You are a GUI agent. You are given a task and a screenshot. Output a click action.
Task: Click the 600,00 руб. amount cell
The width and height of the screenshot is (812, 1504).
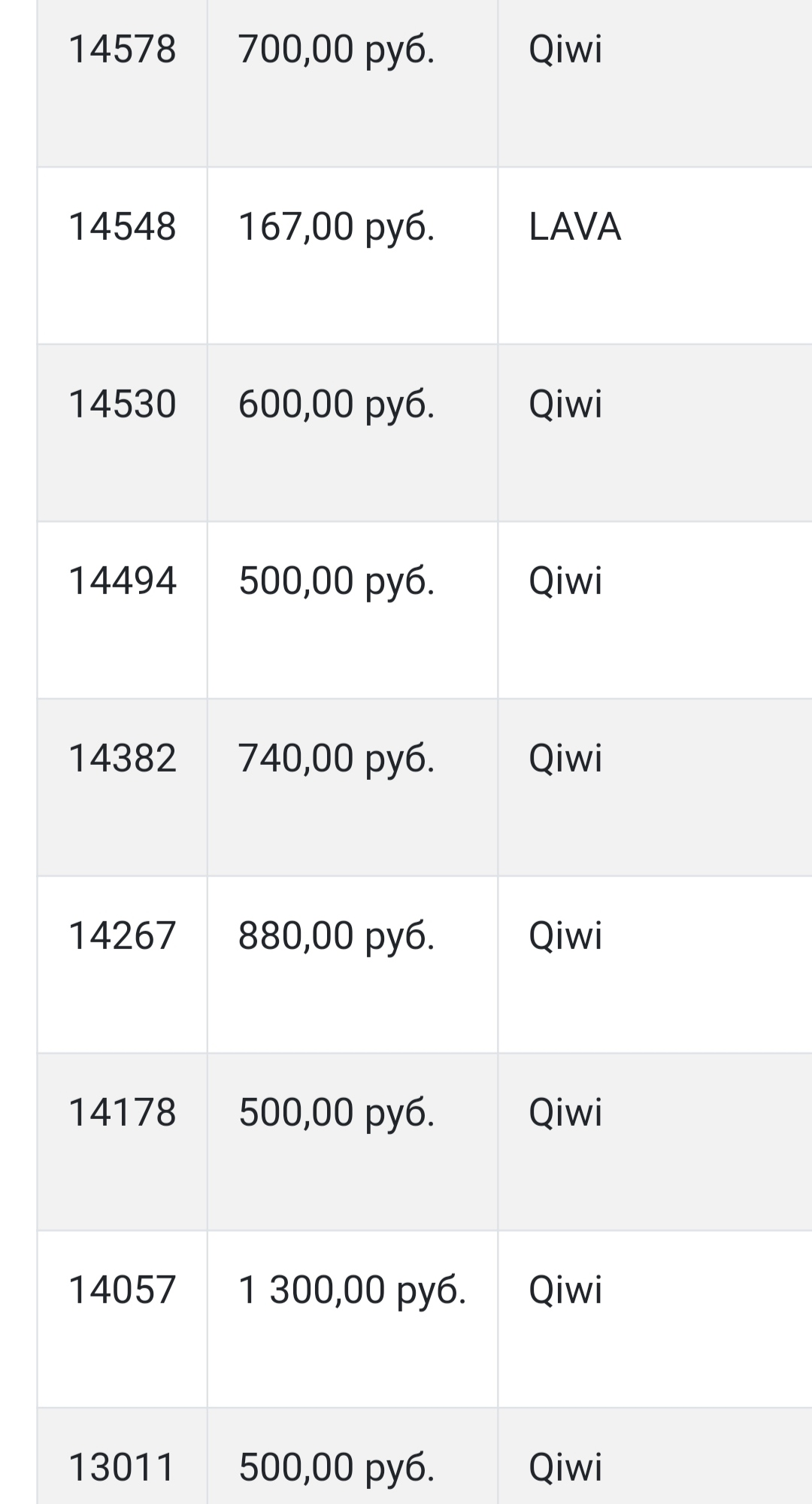pos(336,404)
